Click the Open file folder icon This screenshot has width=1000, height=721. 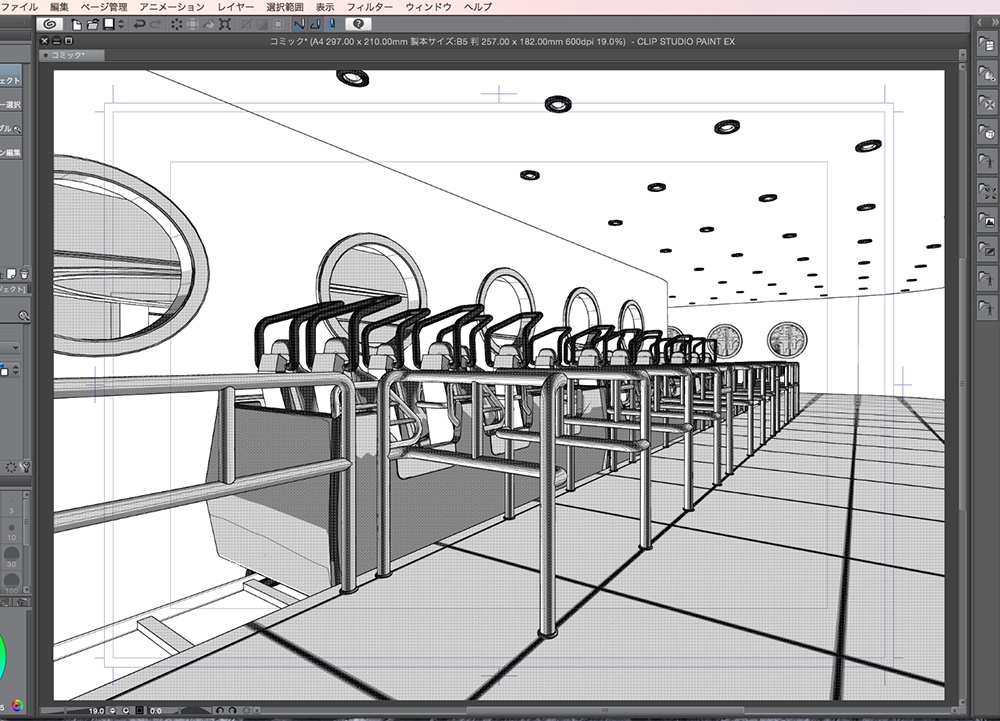92,24
